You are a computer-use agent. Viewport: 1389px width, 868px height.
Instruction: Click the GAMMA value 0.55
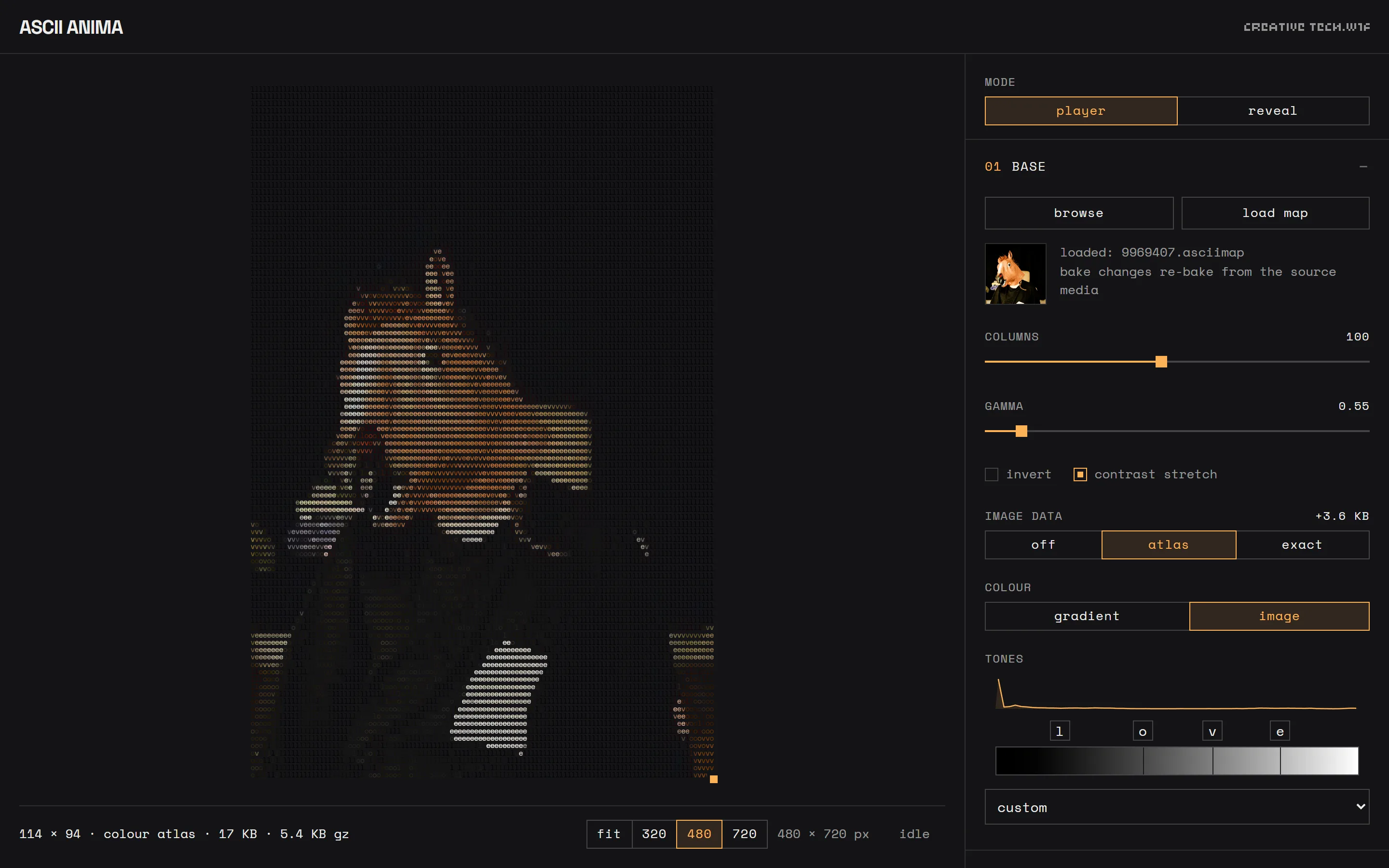1353,407
